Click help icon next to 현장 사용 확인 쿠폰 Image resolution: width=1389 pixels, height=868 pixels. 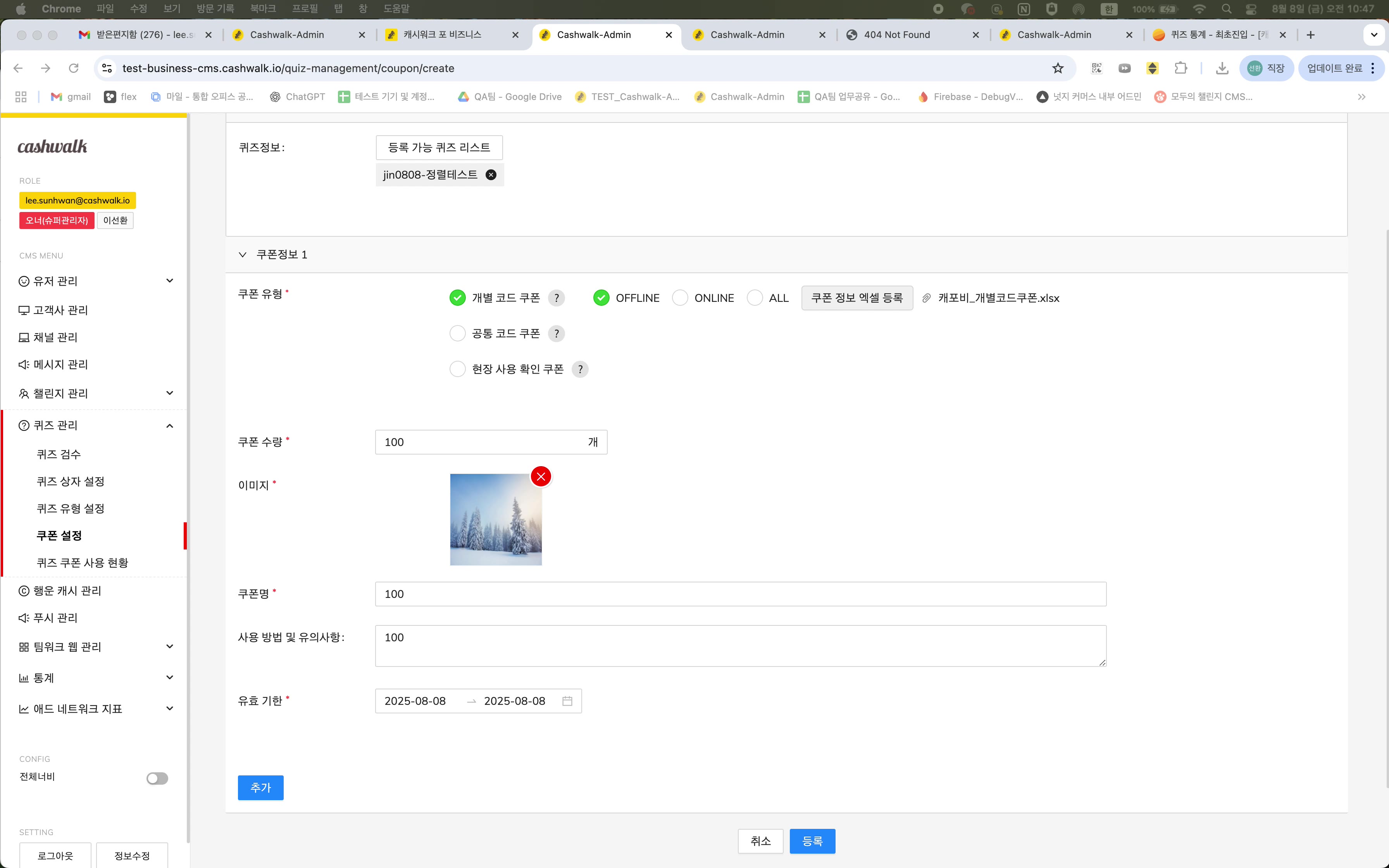point(580,369)
